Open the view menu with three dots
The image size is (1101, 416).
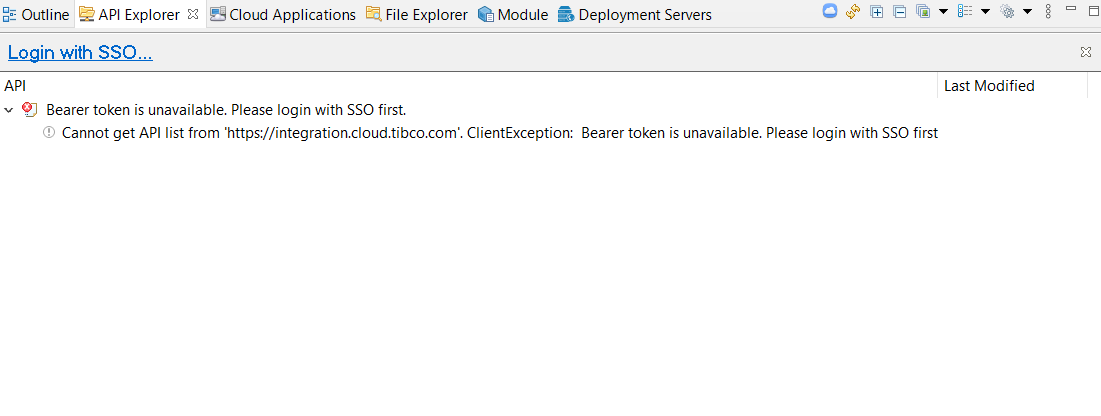(1048, 12)
